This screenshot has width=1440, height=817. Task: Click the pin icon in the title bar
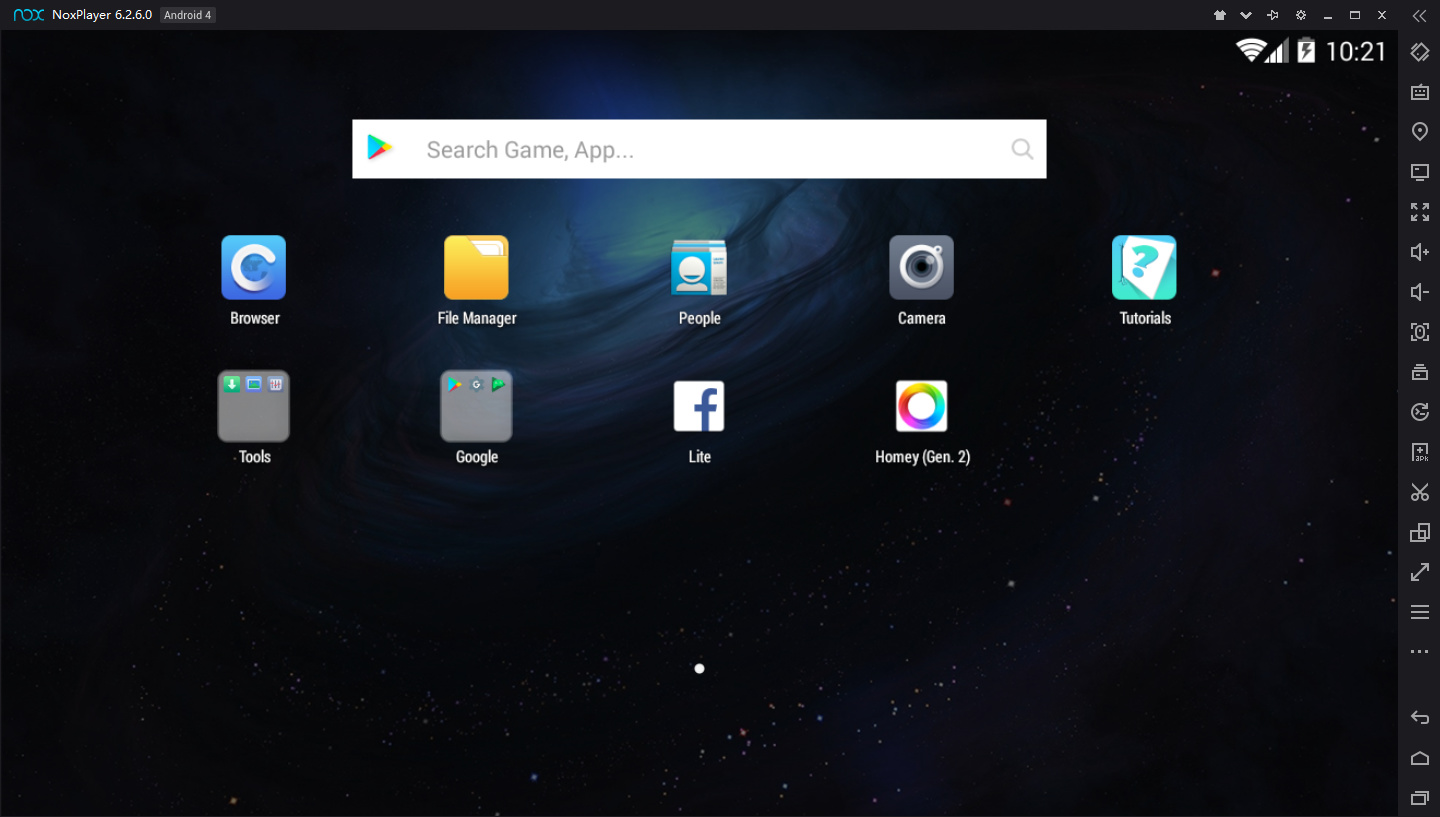(x=1273, y=15)
